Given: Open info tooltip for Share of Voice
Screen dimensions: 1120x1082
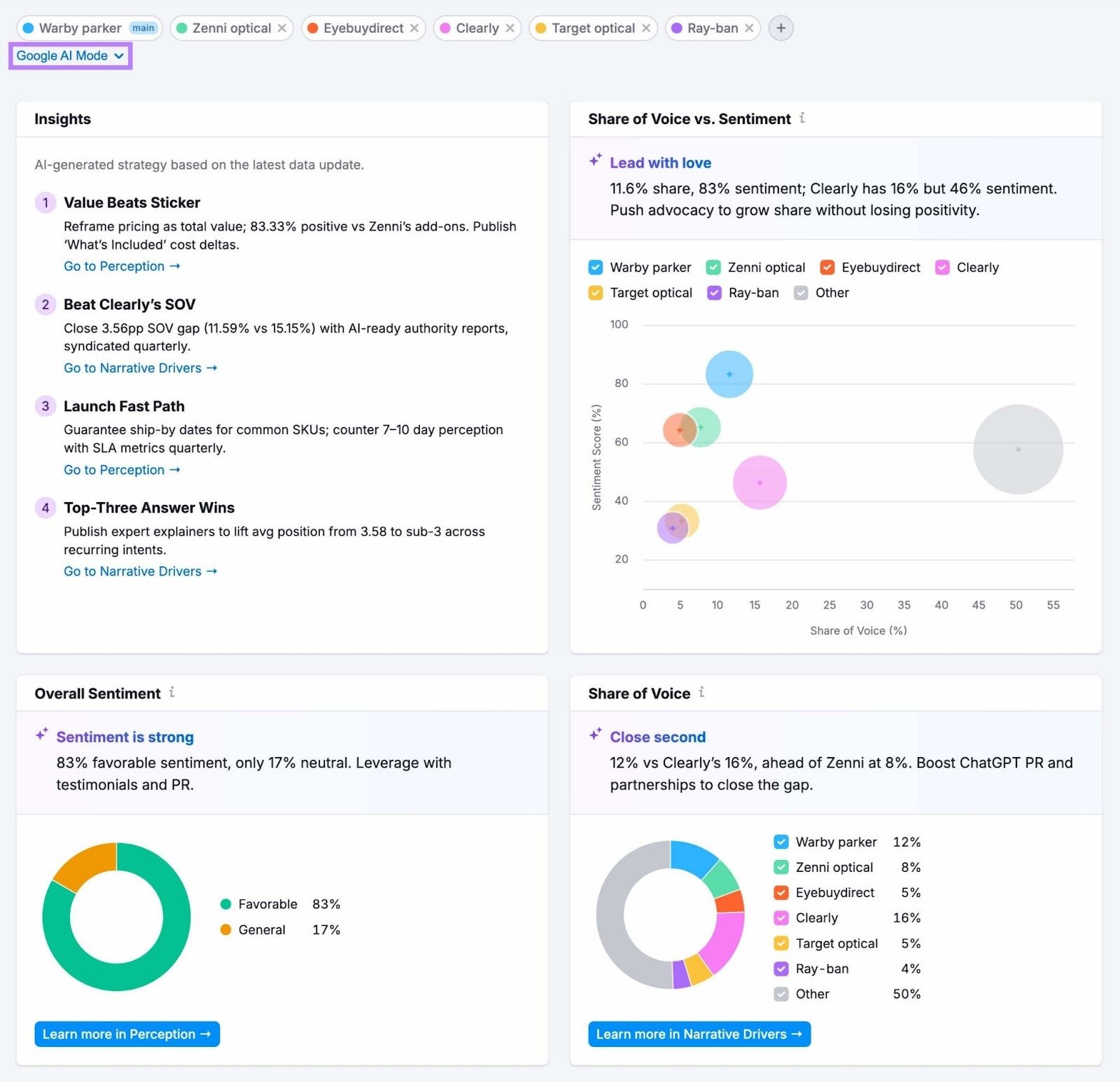Looking at the screenshot, I should click(x=702, y=693).
